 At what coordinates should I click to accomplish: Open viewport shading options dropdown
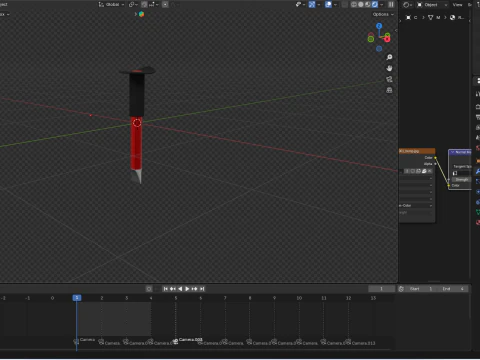click(x=382, y=4)
